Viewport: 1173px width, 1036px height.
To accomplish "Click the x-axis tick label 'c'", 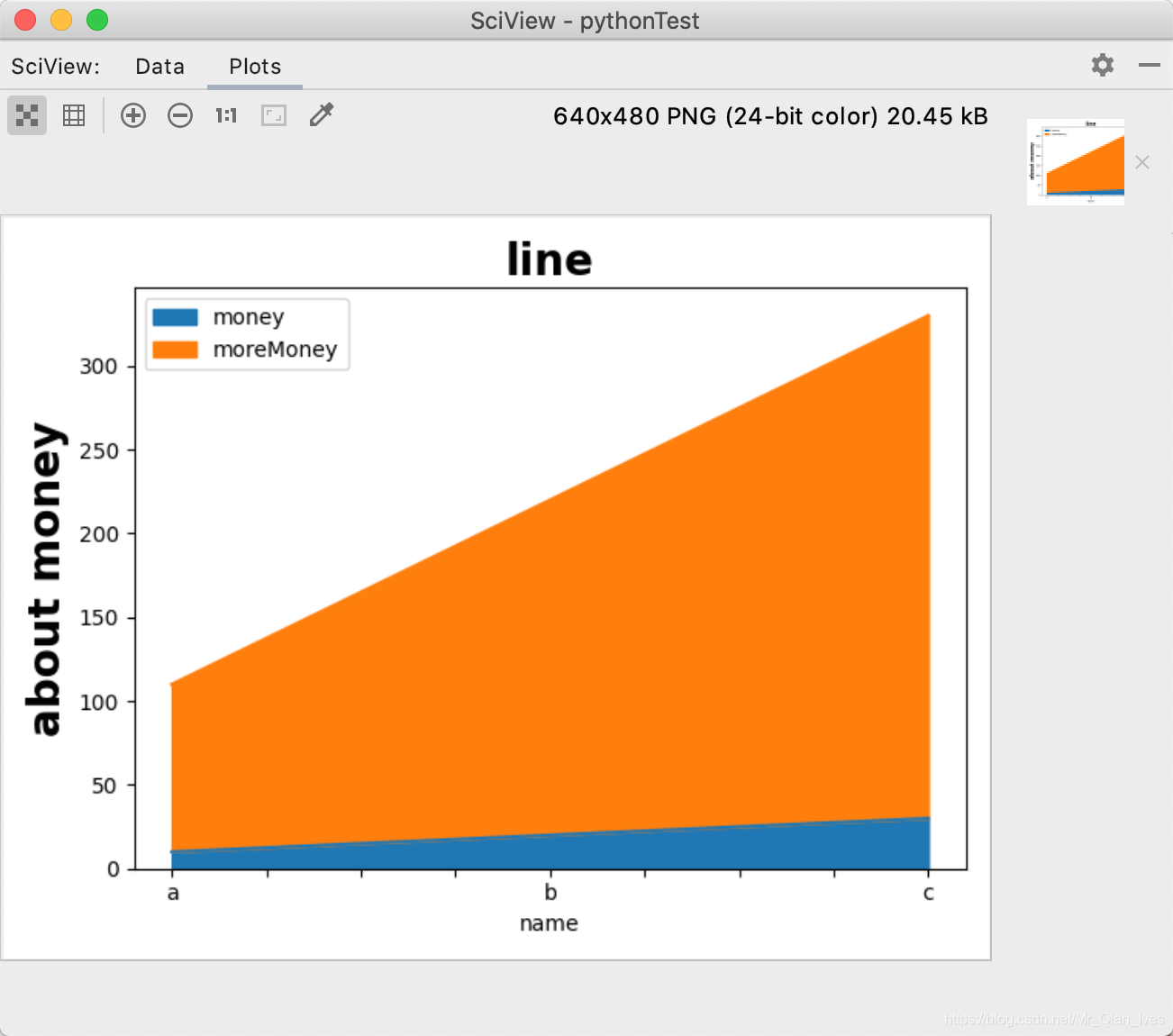I will (x=929, y=893).
